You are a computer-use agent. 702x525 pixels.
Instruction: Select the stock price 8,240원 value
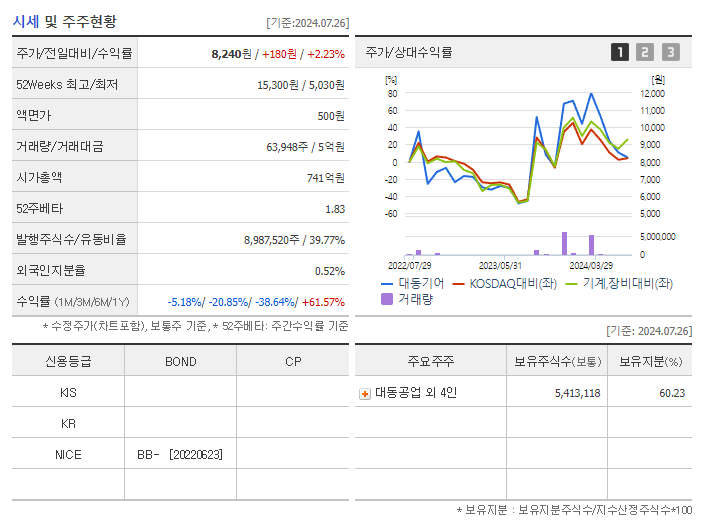pyautogui.click(x=231, y=54)
